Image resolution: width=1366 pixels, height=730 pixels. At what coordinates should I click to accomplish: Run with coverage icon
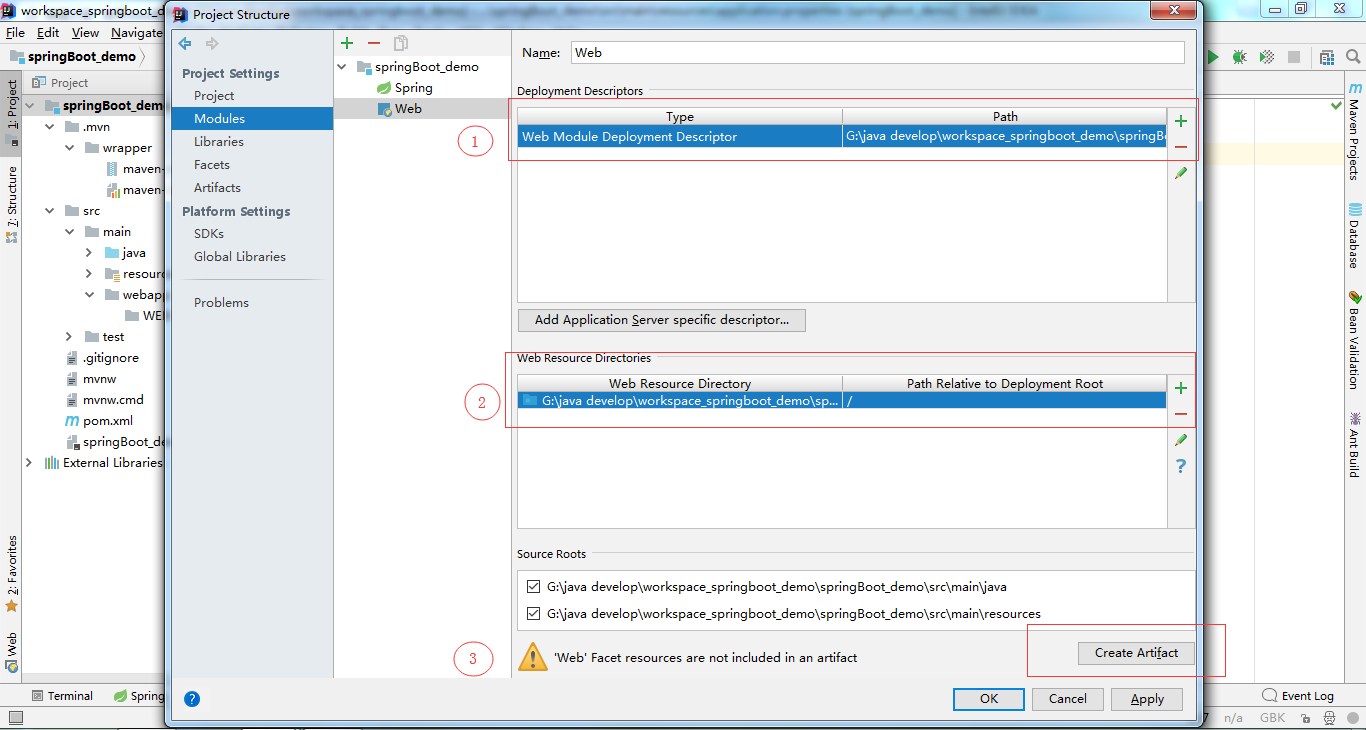click(1267, 58)
